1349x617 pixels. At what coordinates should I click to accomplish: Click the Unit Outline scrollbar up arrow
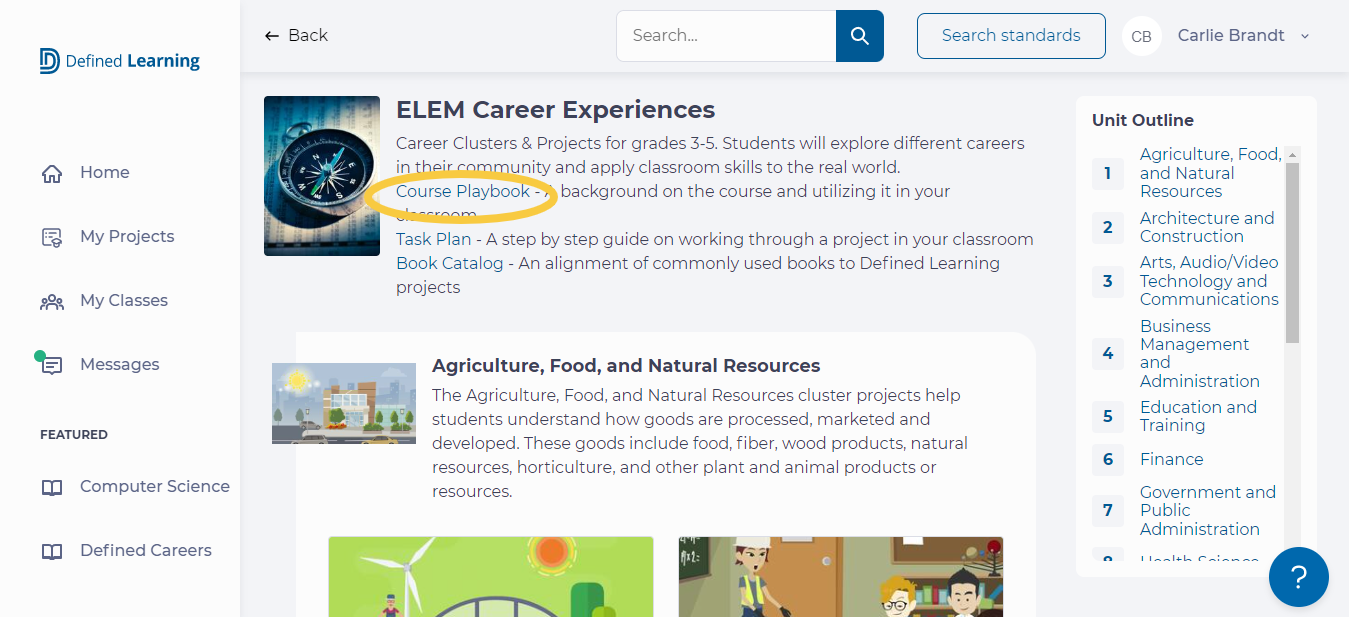point(1293,155)
